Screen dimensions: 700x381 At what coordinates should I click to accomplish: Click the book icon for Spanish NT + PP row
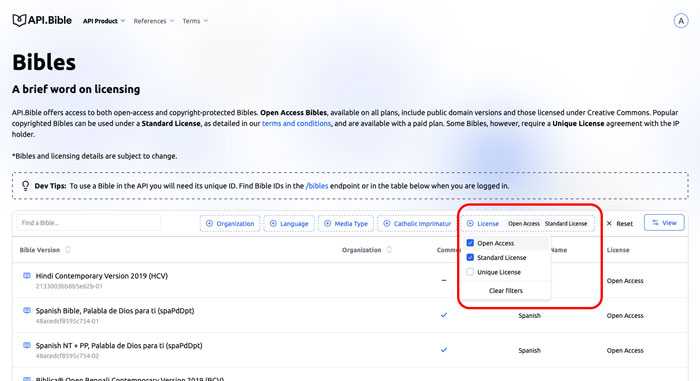pyautogui.click(x=27, y=345)
